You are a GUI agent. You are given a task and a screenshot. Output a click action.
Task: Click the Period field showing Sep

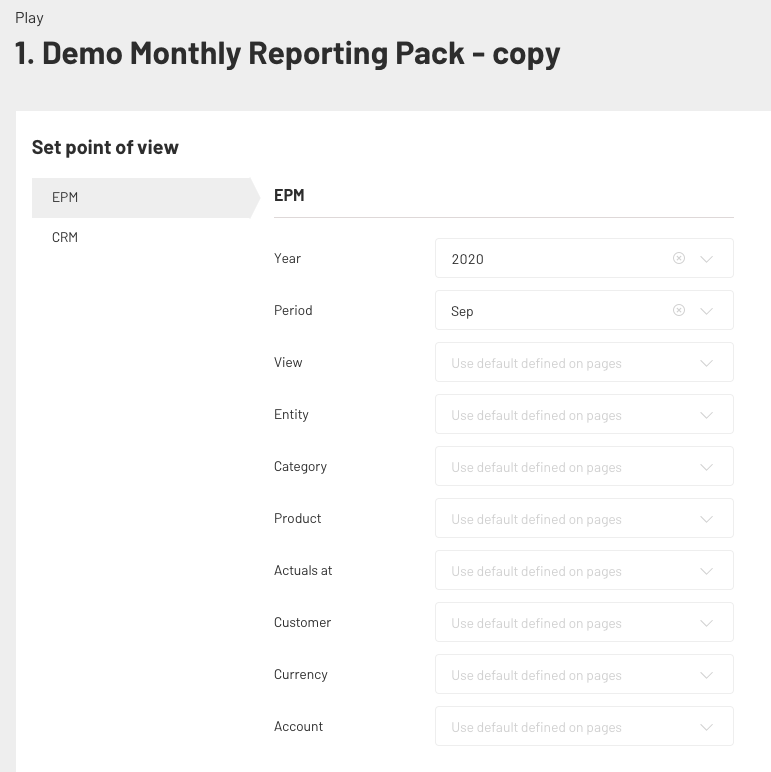584,310
